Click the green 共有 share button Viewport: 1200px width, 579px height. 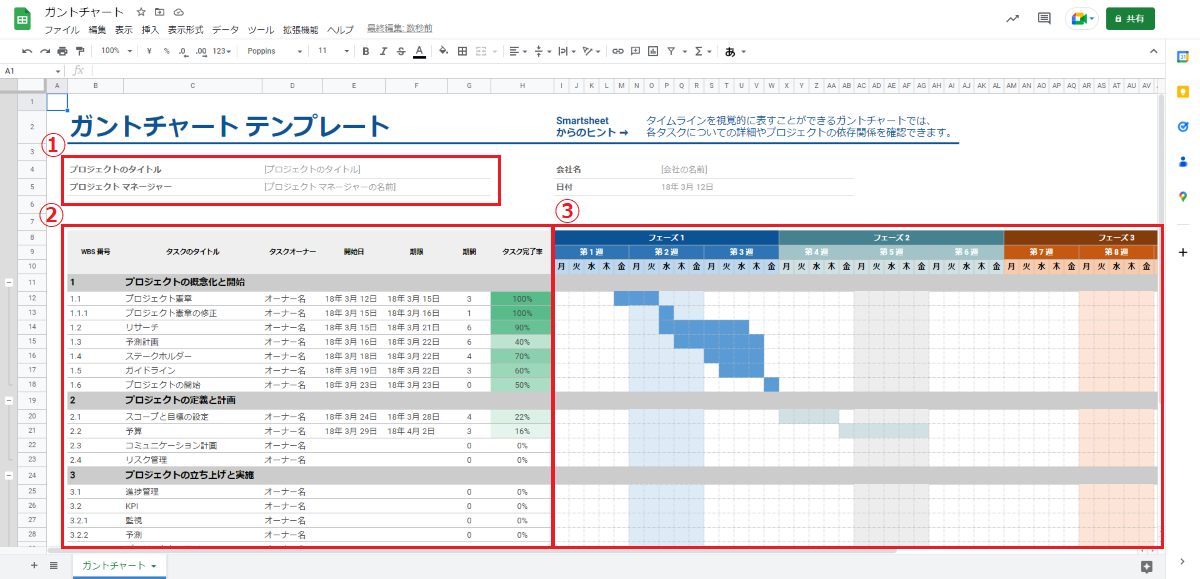click(1131, 18)
